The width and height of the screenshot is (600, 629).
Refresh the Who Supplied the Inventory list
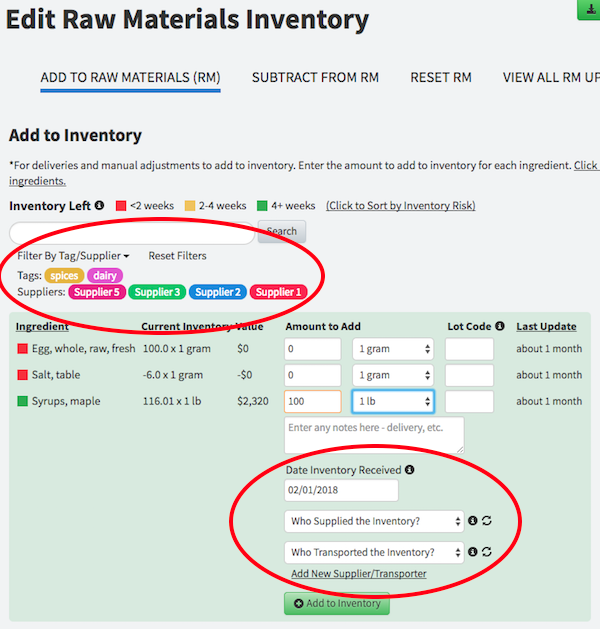487,522
